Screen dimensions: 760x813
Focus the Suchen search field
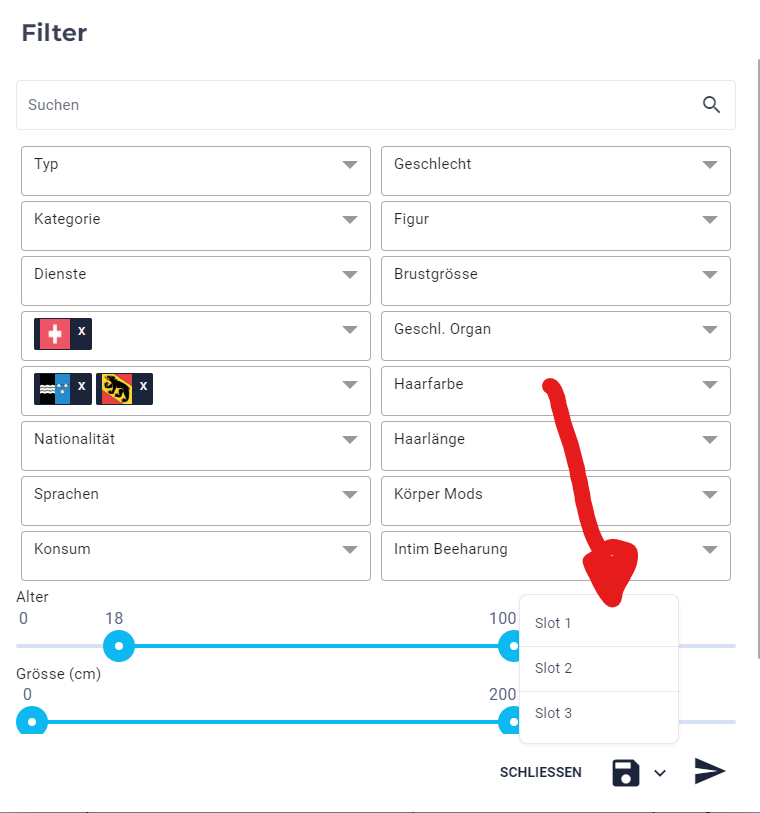point(360,105)
